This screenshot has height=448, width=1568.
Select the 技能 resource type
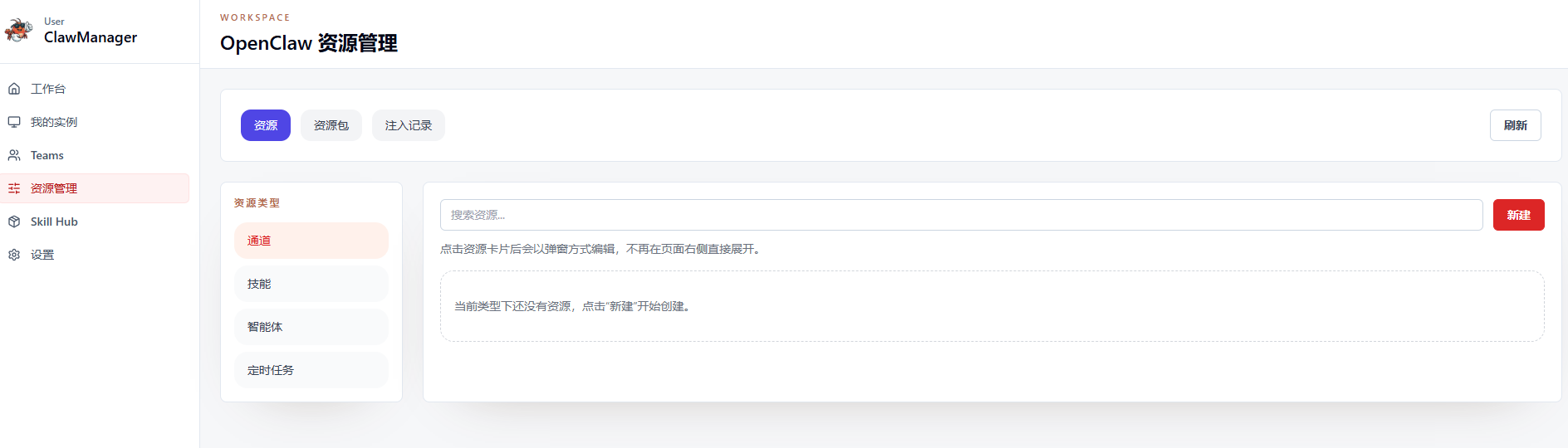click(x=311, y=284)
